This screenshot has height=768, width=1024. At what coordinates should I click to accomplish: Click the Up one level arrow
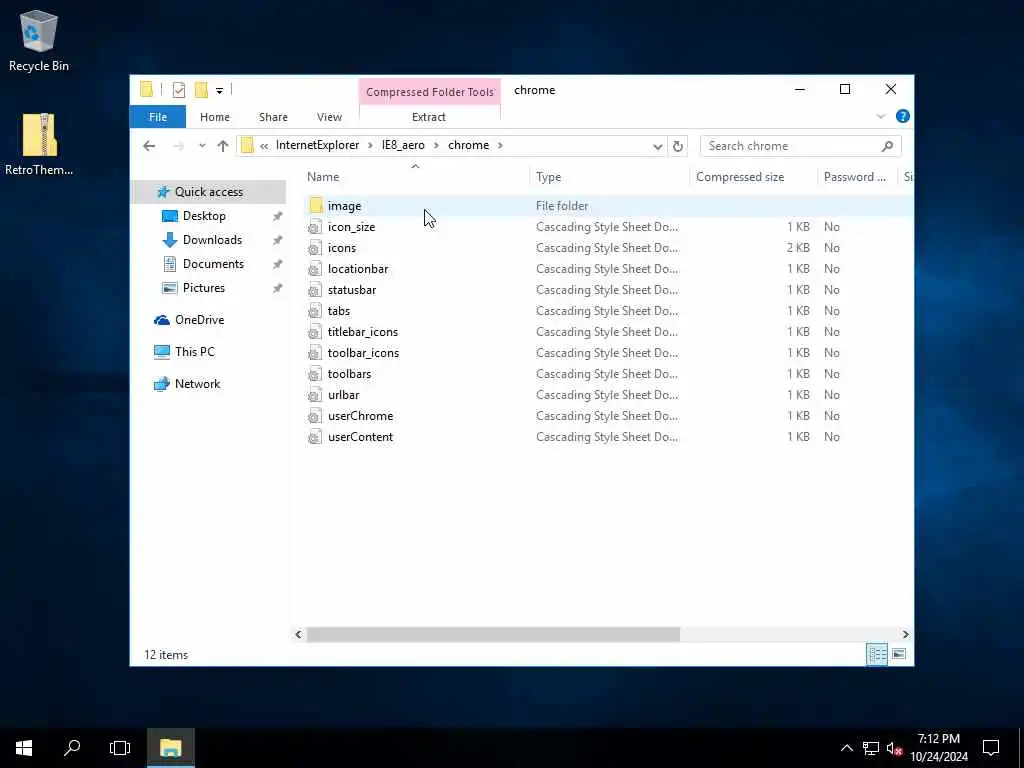[x=223, y=146]
